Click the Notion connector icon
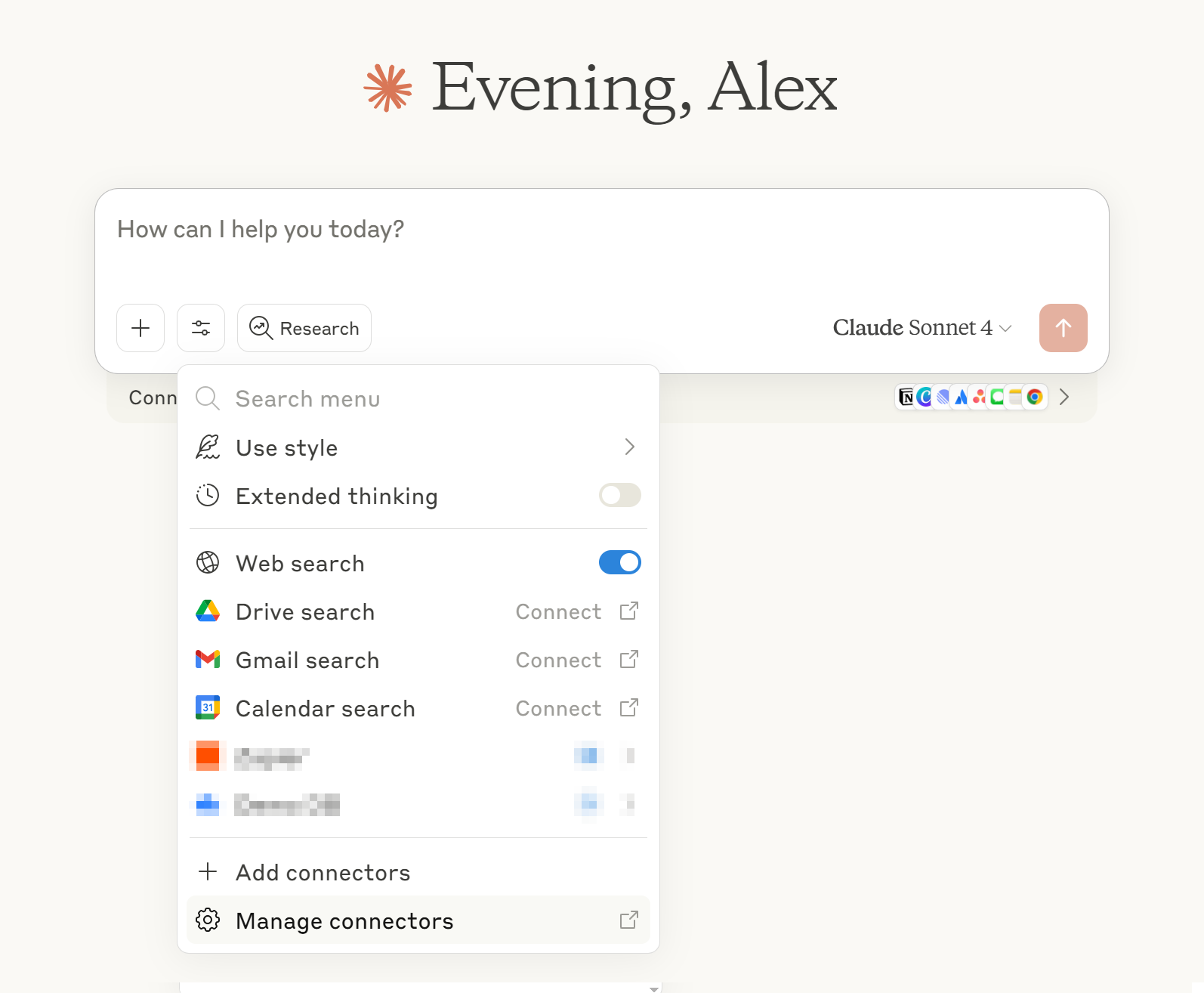Viewport: 1204px width, 993px height. pyautogui.click(x=906, y=397)
